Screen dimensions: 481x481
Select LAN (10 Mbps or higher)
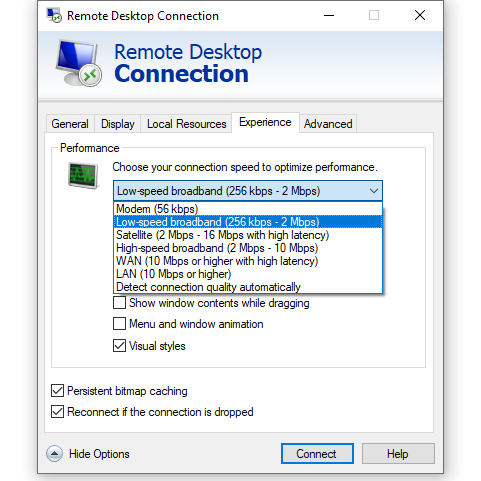pos(248,274)
